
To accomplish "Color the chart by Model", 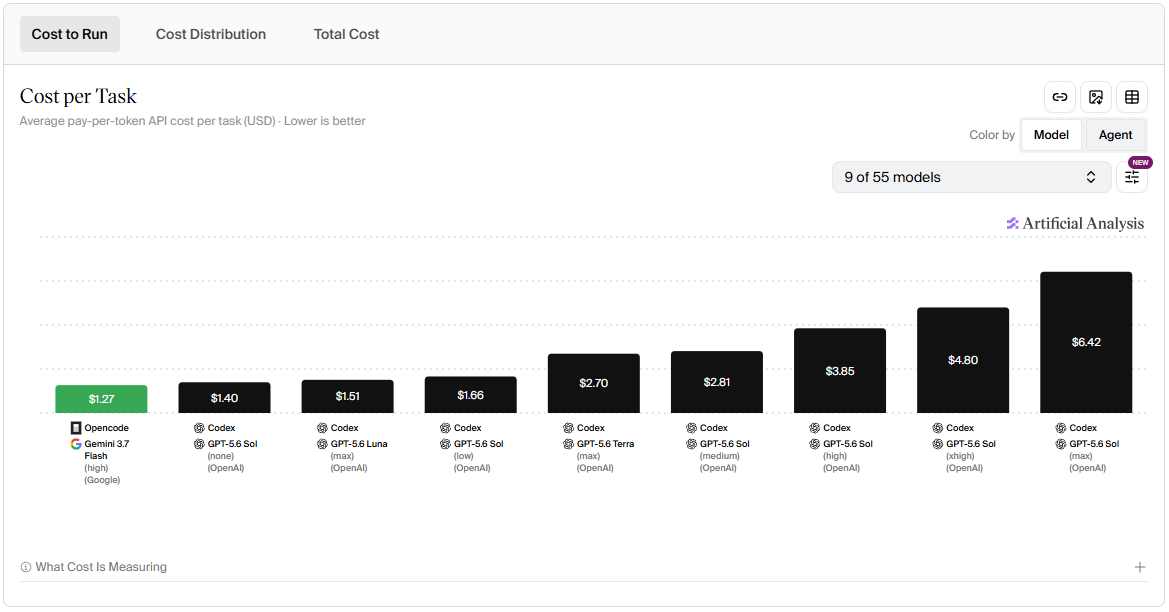I will pyautogui.click(x=1051, y=135).
